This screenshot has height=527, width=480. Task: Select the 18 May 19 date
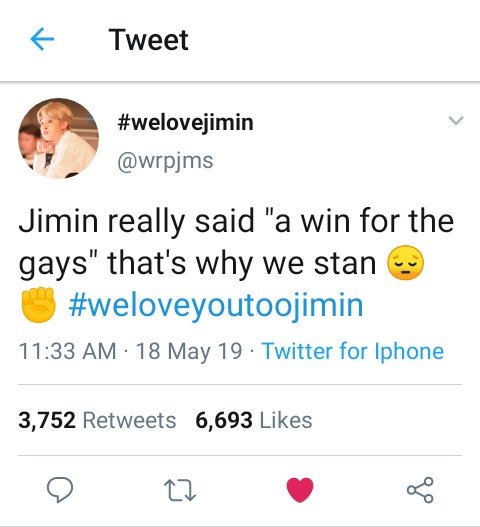coord(189,351)
